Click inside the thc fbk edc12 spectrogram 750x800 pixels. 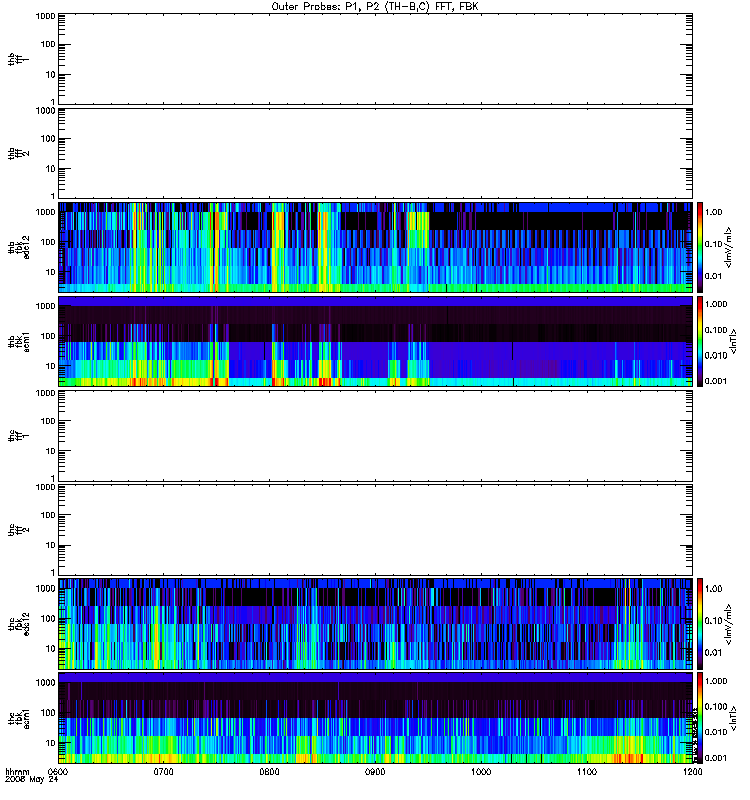[376, 623]
